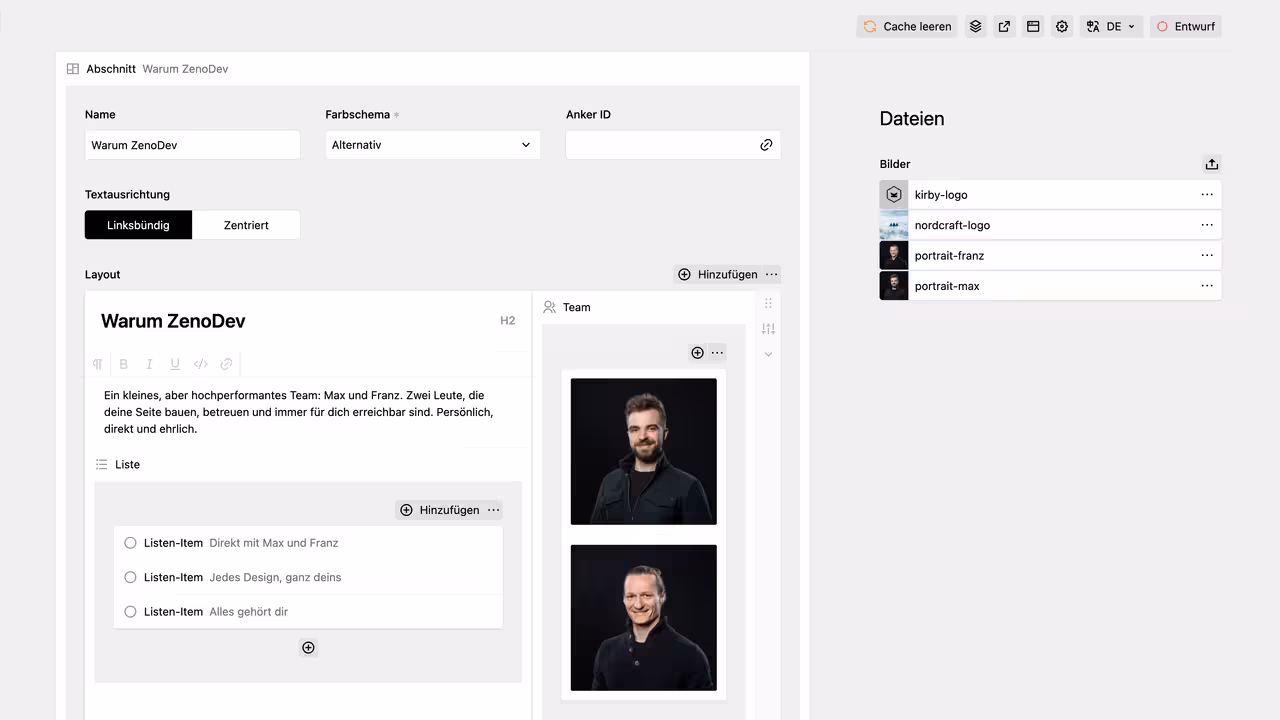The width and height of the screenshot is (1280, 720).
Task: Open the layers stack icon in top bar
Action: [x=976, y=27]
